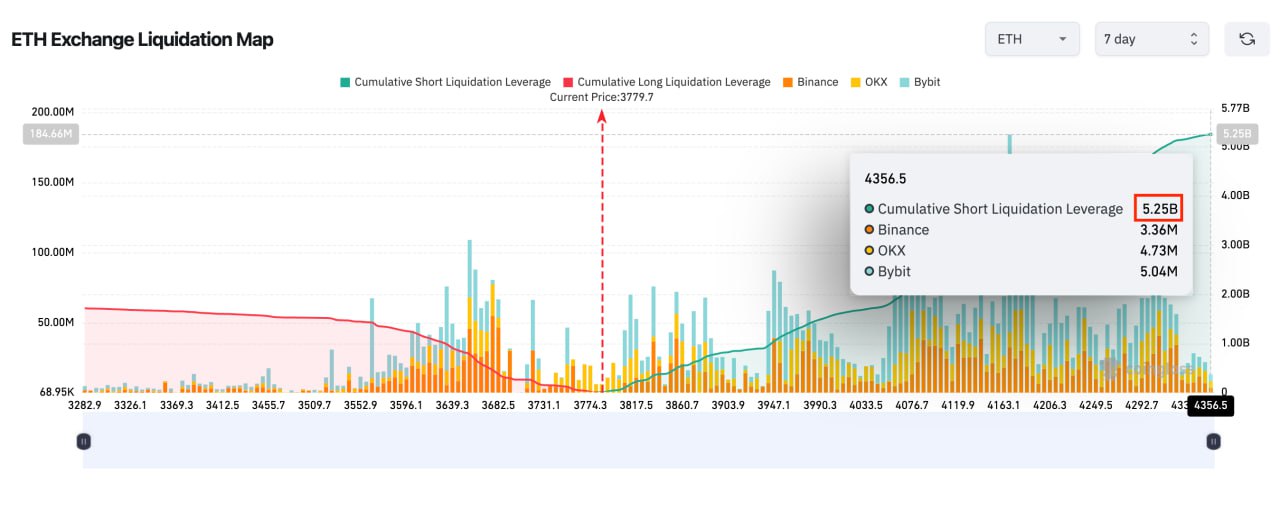Click the yellow OKX legend swatch
Image resolution: width=1280 pixels, height=509 pixels.
tap(854, 82)
